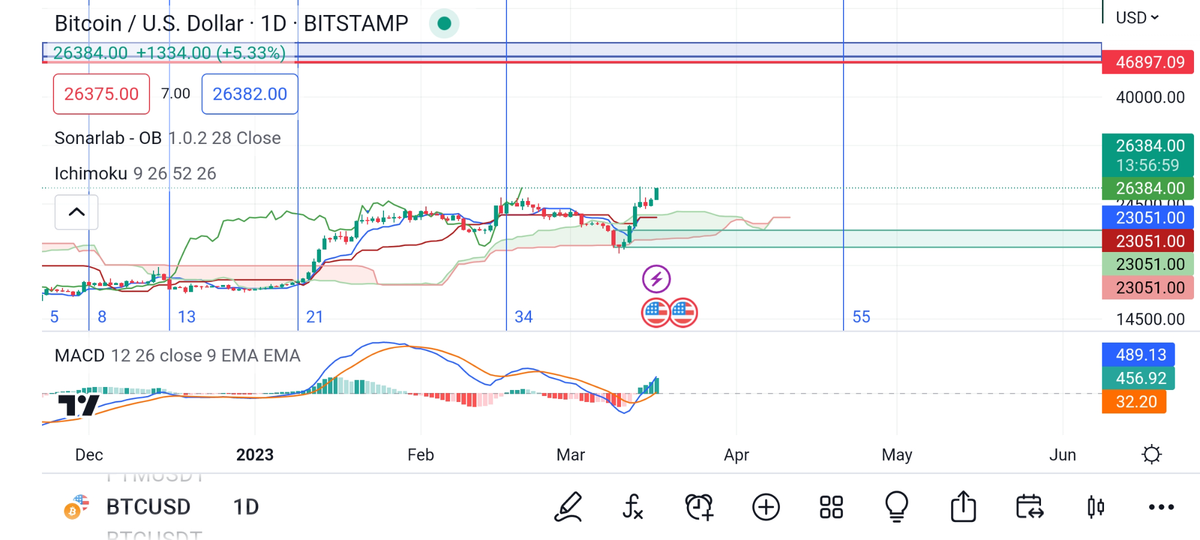This screenshot has height=540, width=1200.
Task: Expand the USD currency dropdown
Action: tap(1137, 17)
